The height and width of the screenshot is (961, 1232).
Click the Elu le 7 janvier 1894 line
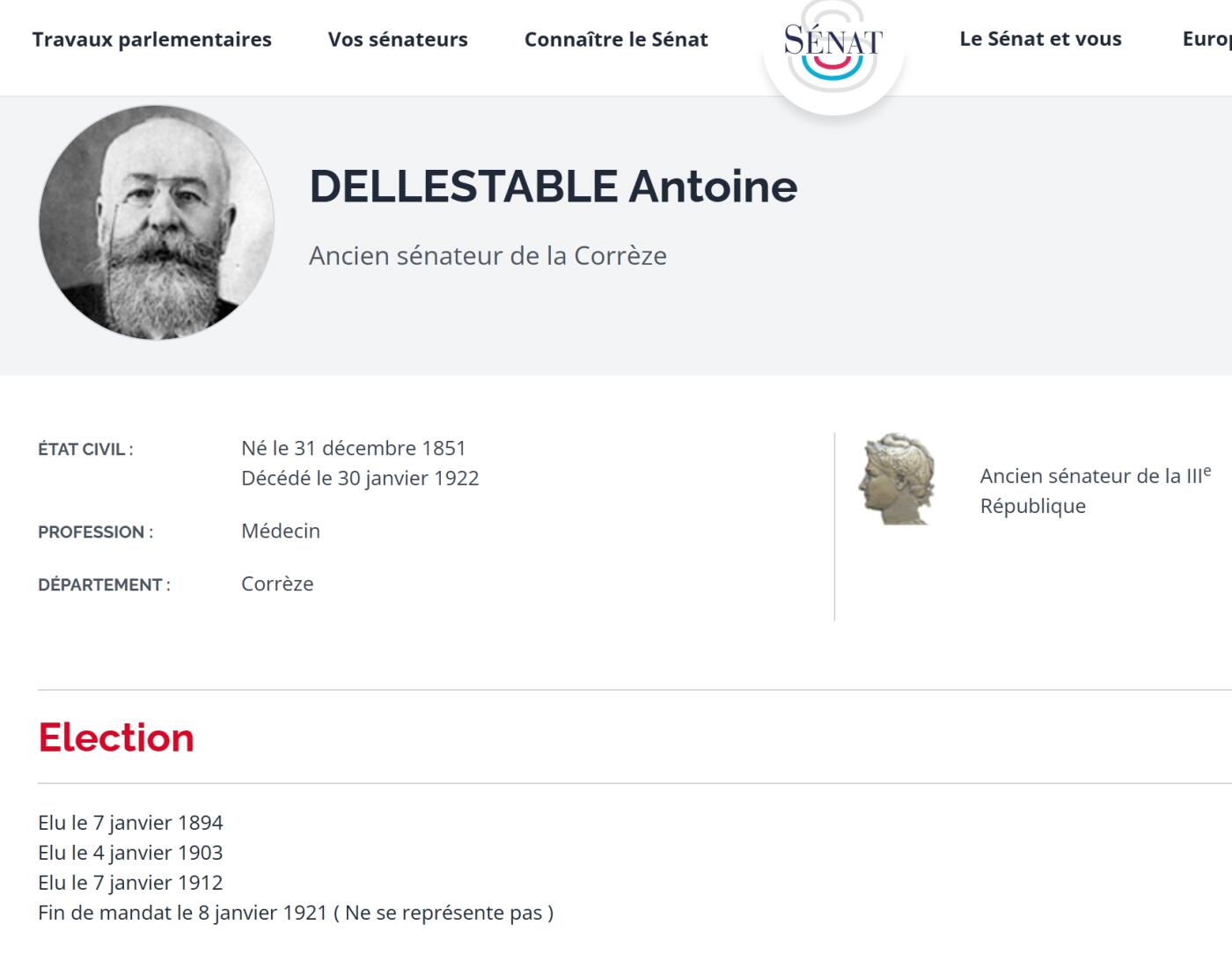pyautogui.click(x=130, y=823)
